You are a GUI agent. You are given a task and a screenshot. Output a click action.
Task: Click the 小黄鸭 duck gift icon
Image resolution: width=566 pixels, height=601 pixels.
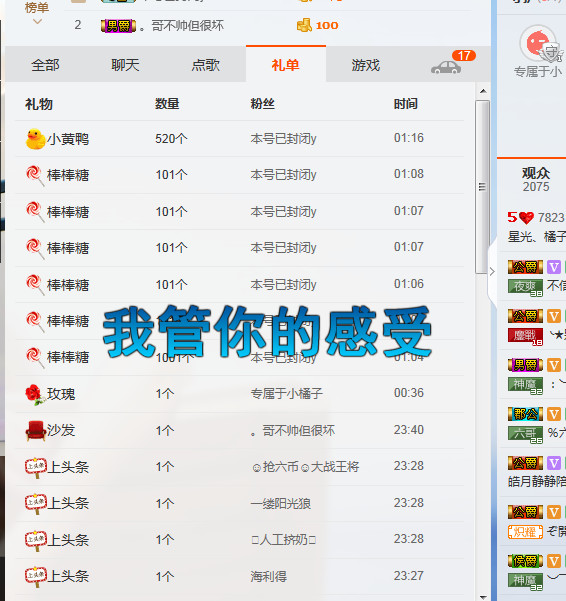click(x=35, y=139)
